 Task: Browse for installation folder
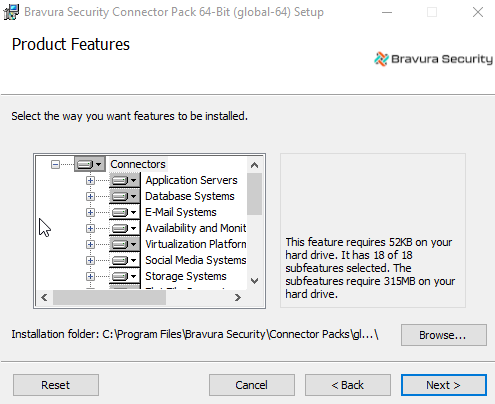click(x=444, y=335)
